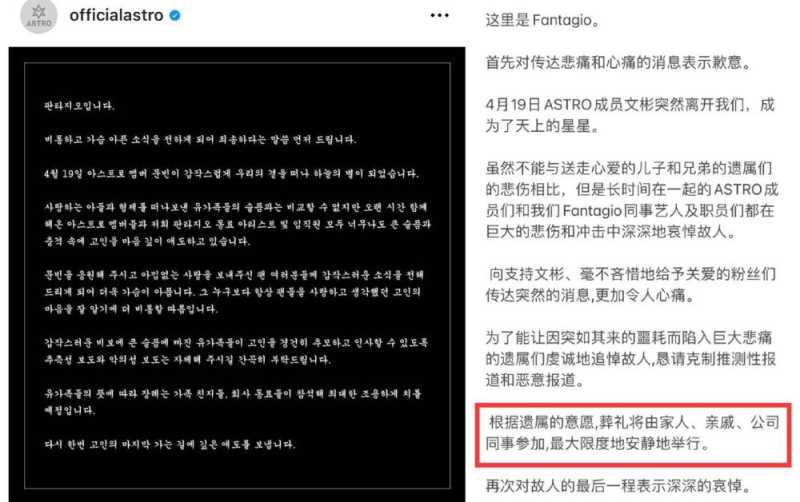Click the paragraph starting '4月19日ASTRO成员文彬'
Screen dimensions: 800x502
point(630,115)
